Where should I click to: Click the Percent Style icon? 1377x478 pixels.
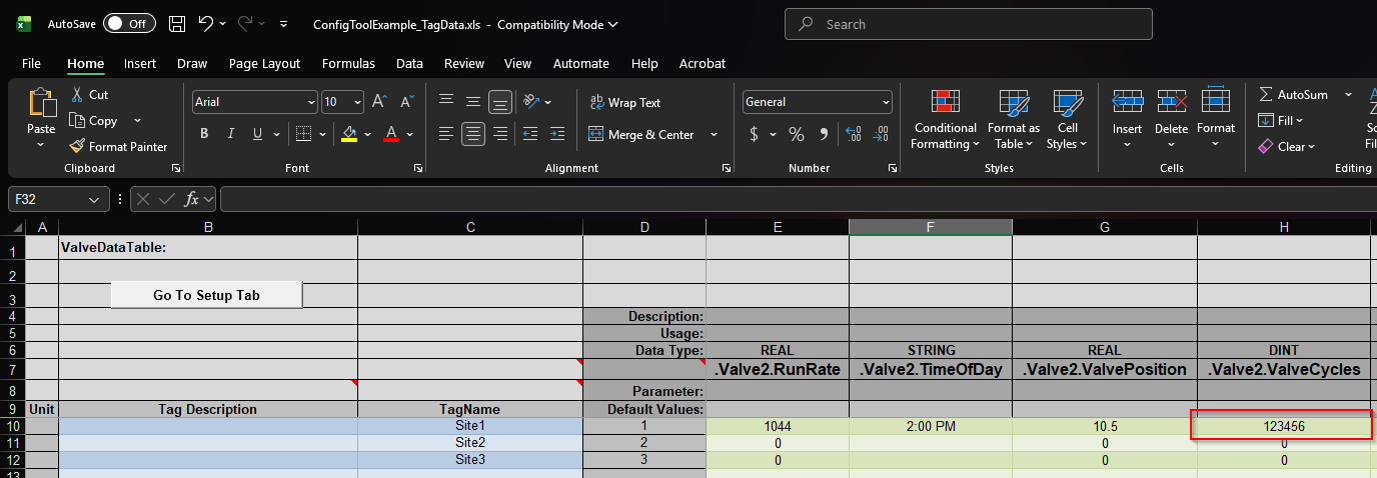click(796, 134)
